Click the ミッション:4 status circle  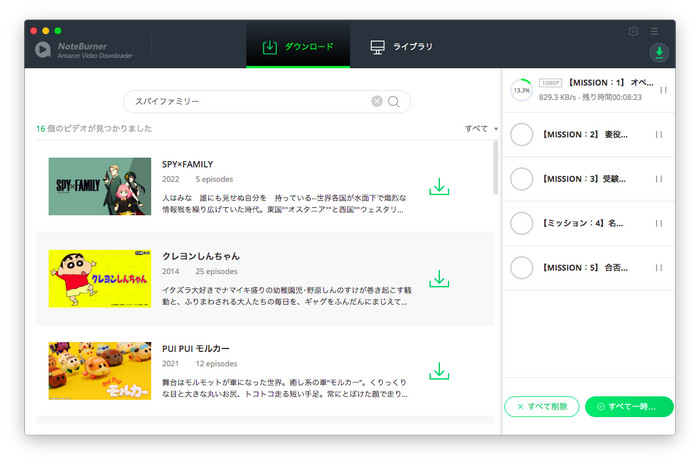pyautogui.click(x=521, y=223)
